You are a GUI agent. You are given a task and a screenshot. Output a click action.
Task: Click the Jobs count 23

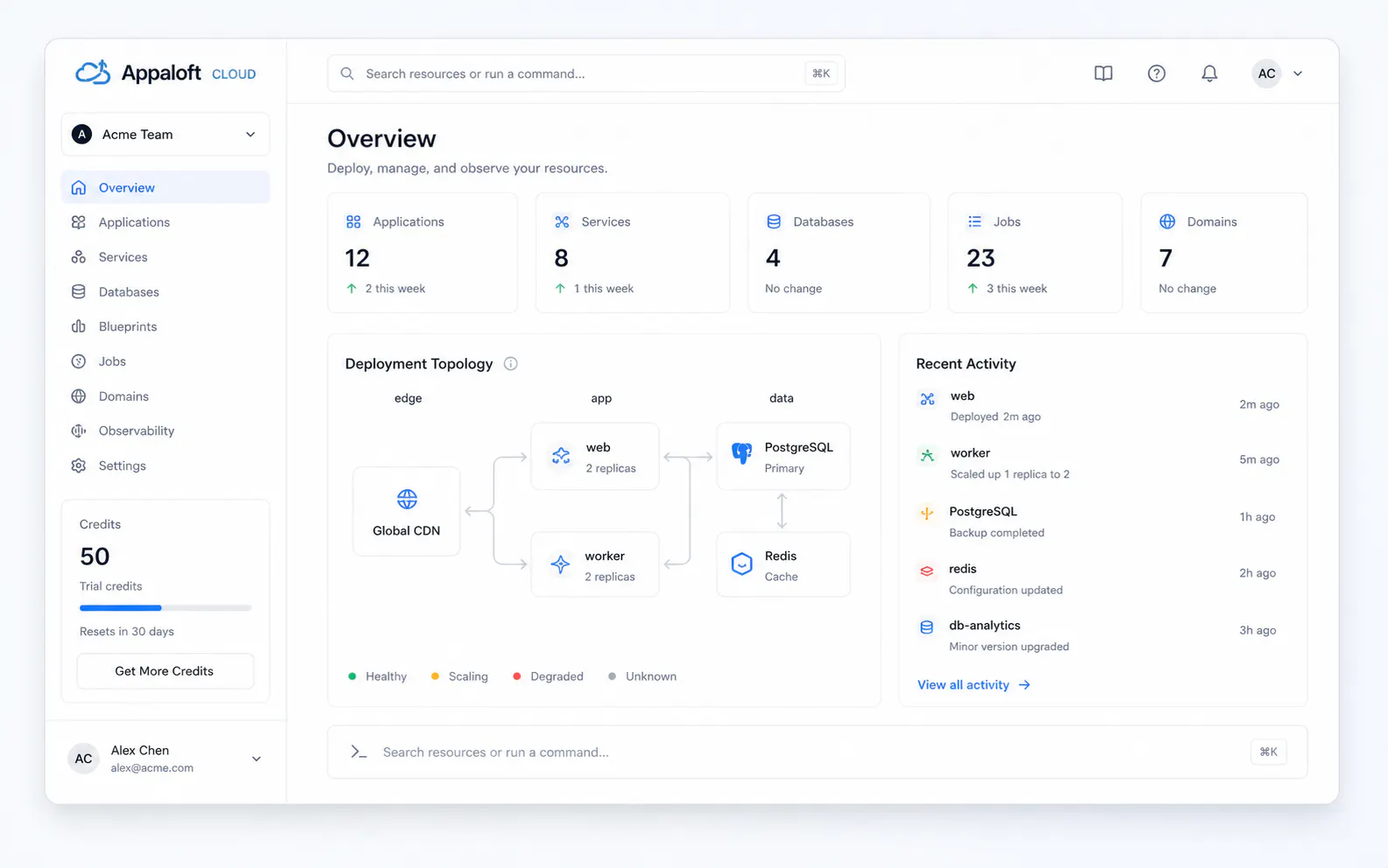(980, 258)
